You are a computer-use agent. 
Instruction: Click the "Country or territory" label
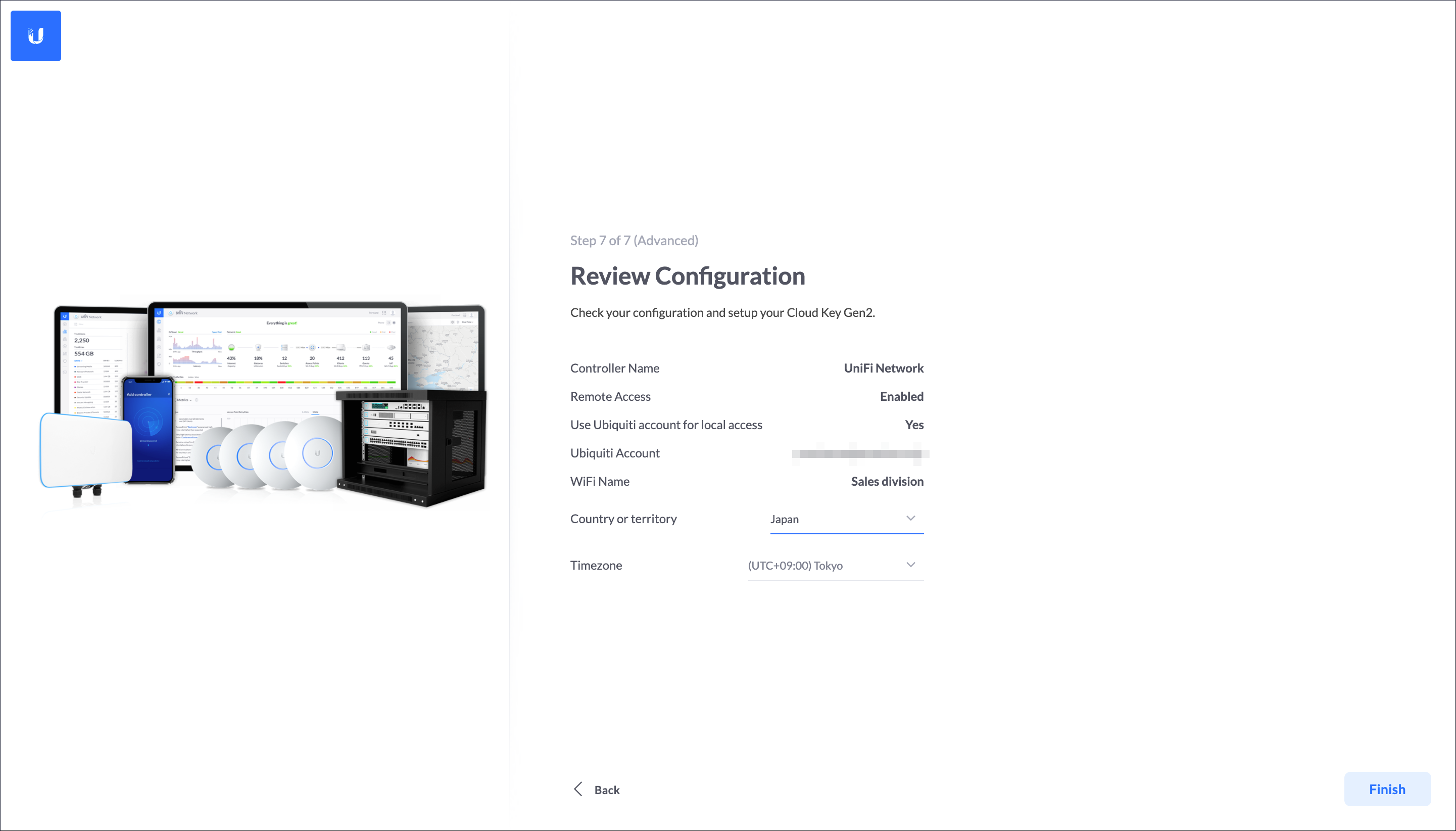[623, 519]
